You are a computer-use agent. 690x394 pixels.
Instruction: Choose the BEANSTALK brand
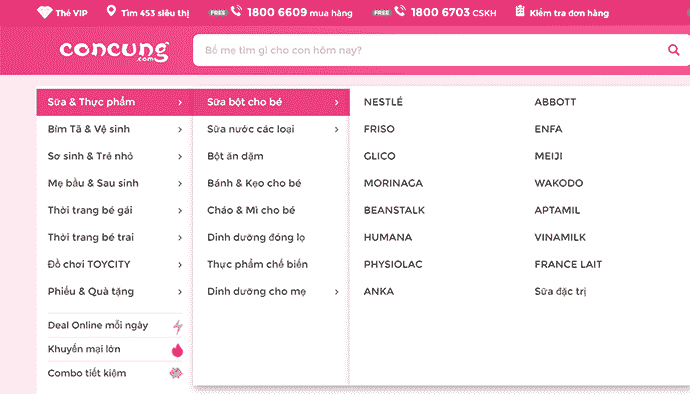click(x=394, y=210)
